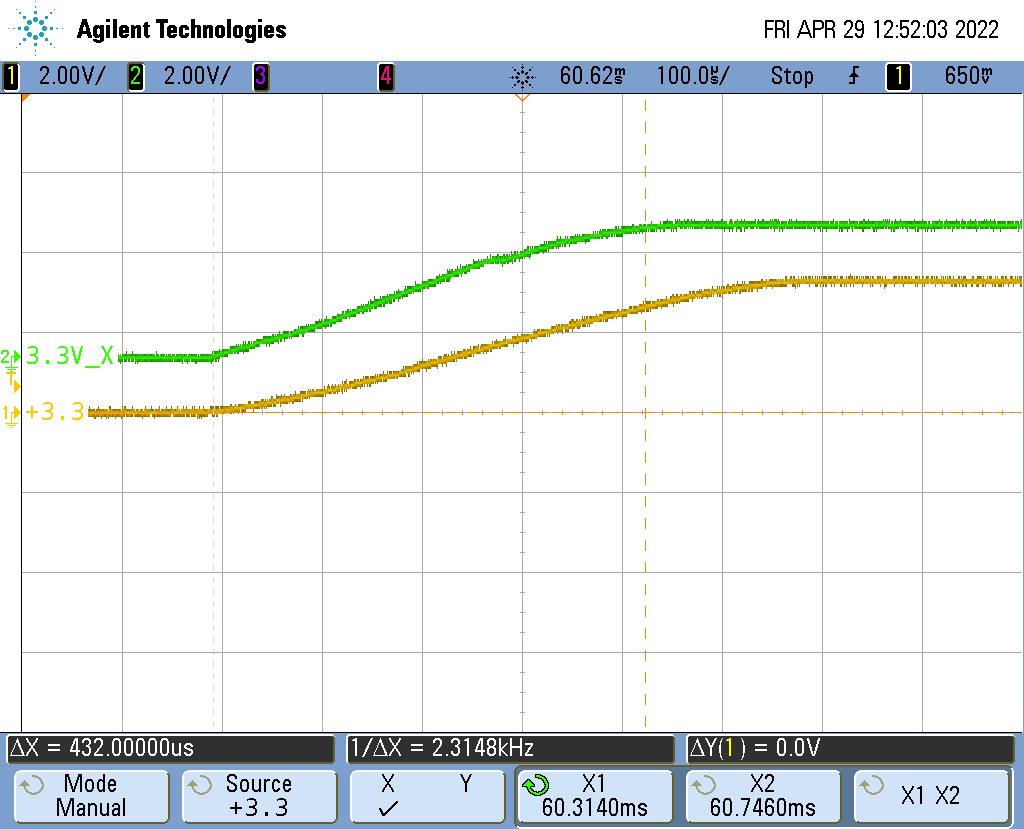Click the falling-edge trigger slope icon
Viewport: 1024px width, 829px height.
coord(852,76)
